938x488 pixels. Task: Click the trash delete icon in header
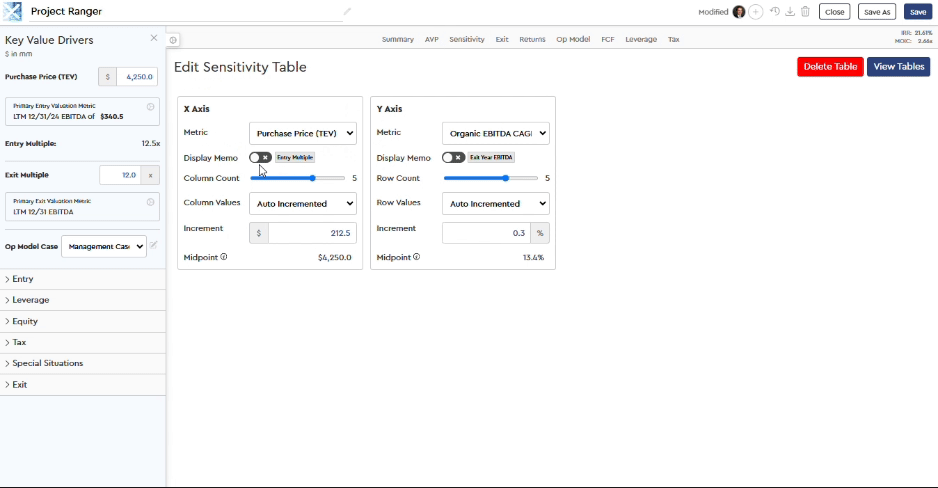click(x=805, y=12)
